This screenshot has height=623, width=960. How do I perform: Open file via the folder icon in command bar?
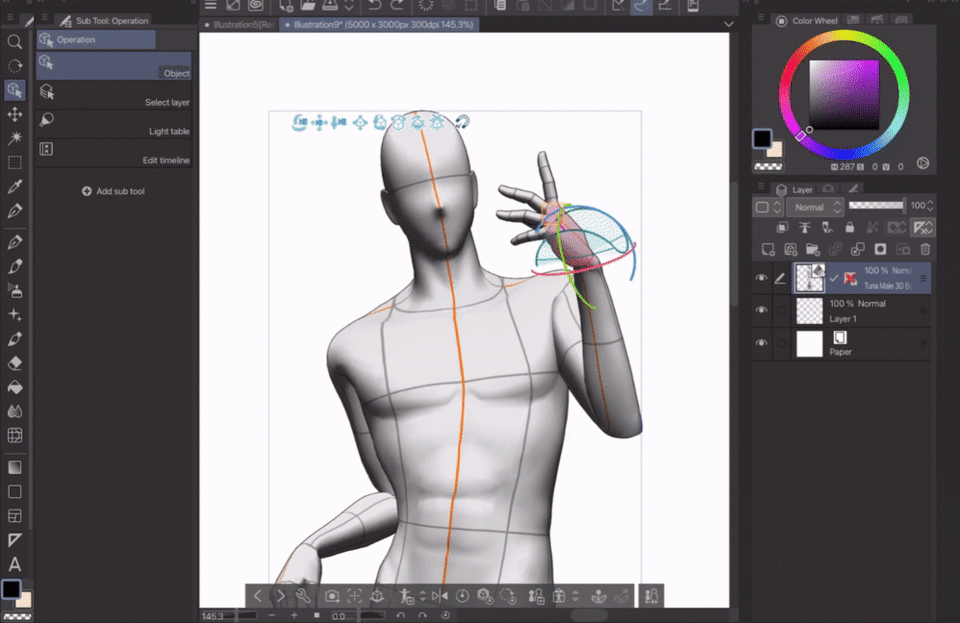pyautogui.click(x=308, y=6)
